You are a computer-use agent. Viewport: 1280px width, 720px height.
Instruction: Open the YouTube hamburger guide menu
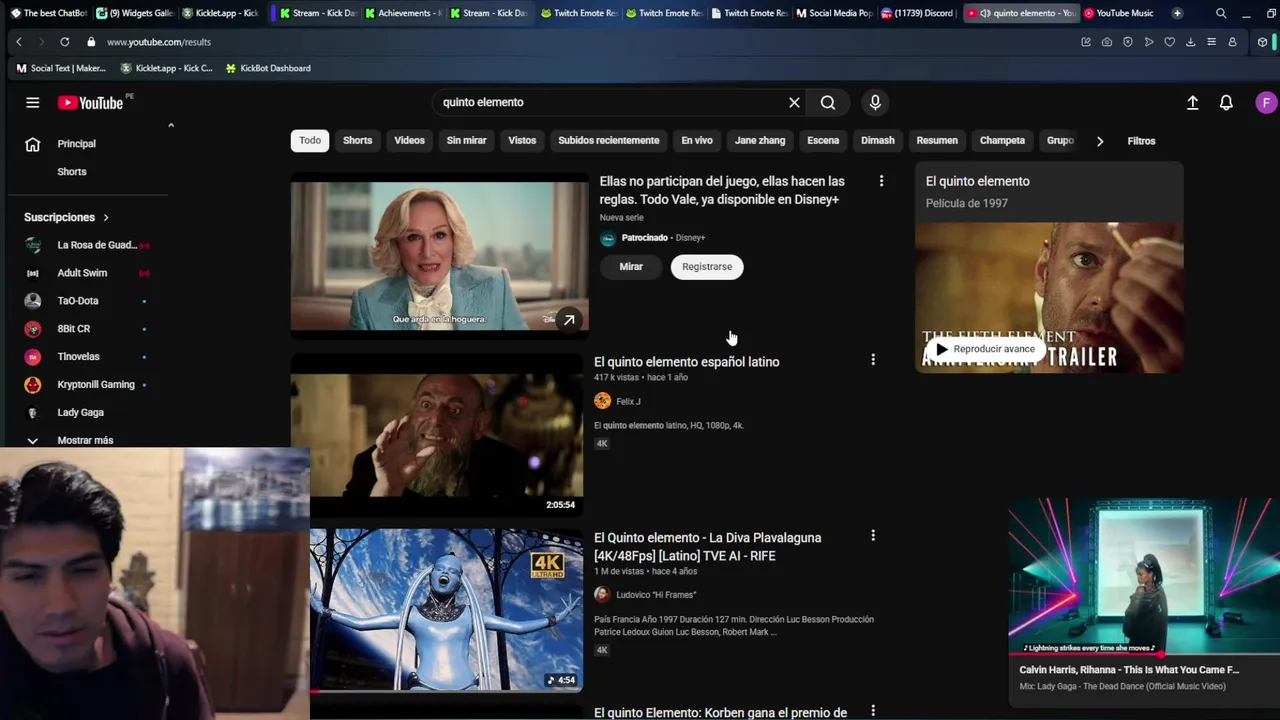coord(32,102)
